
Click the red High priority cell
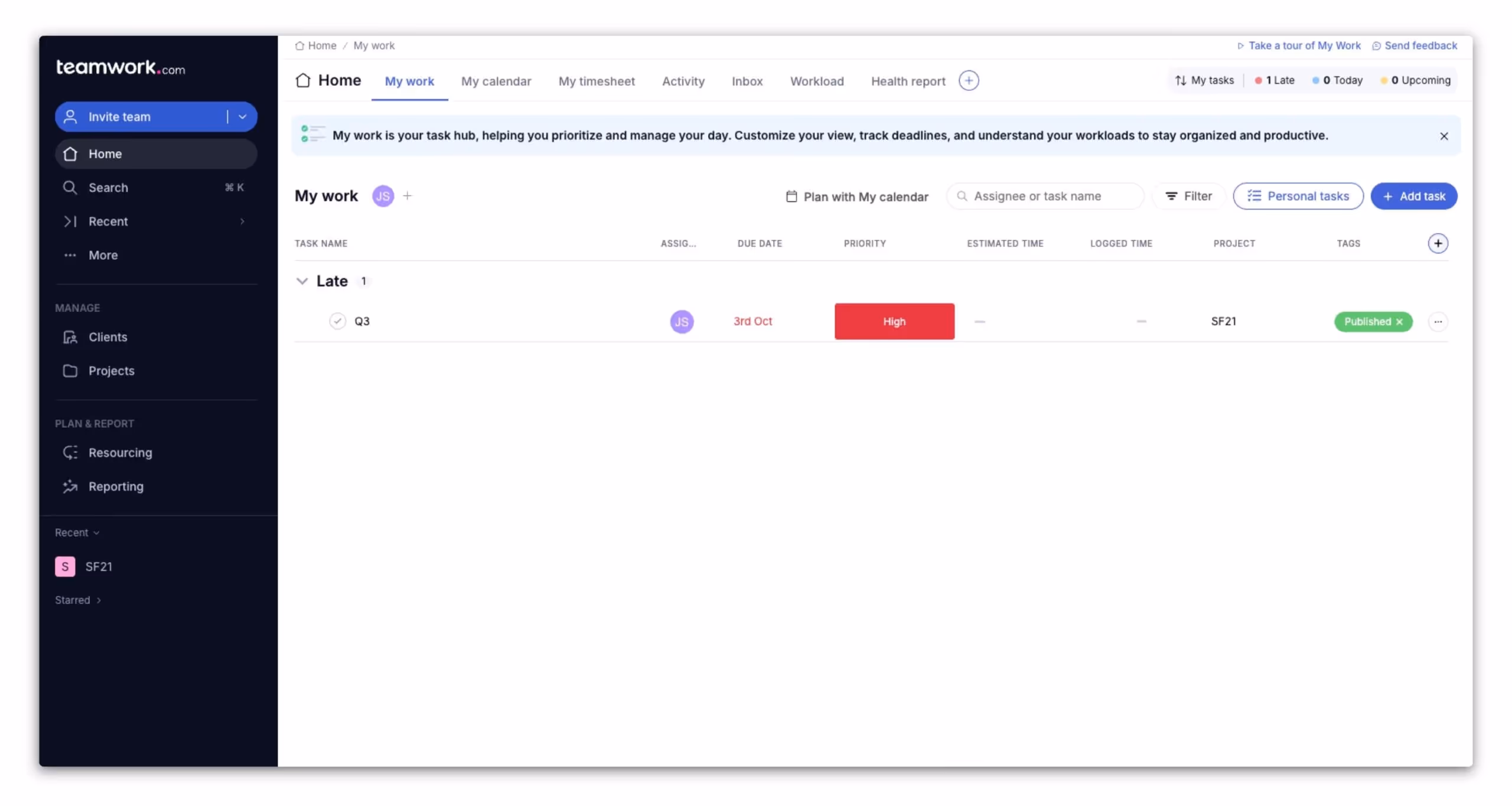894,322
